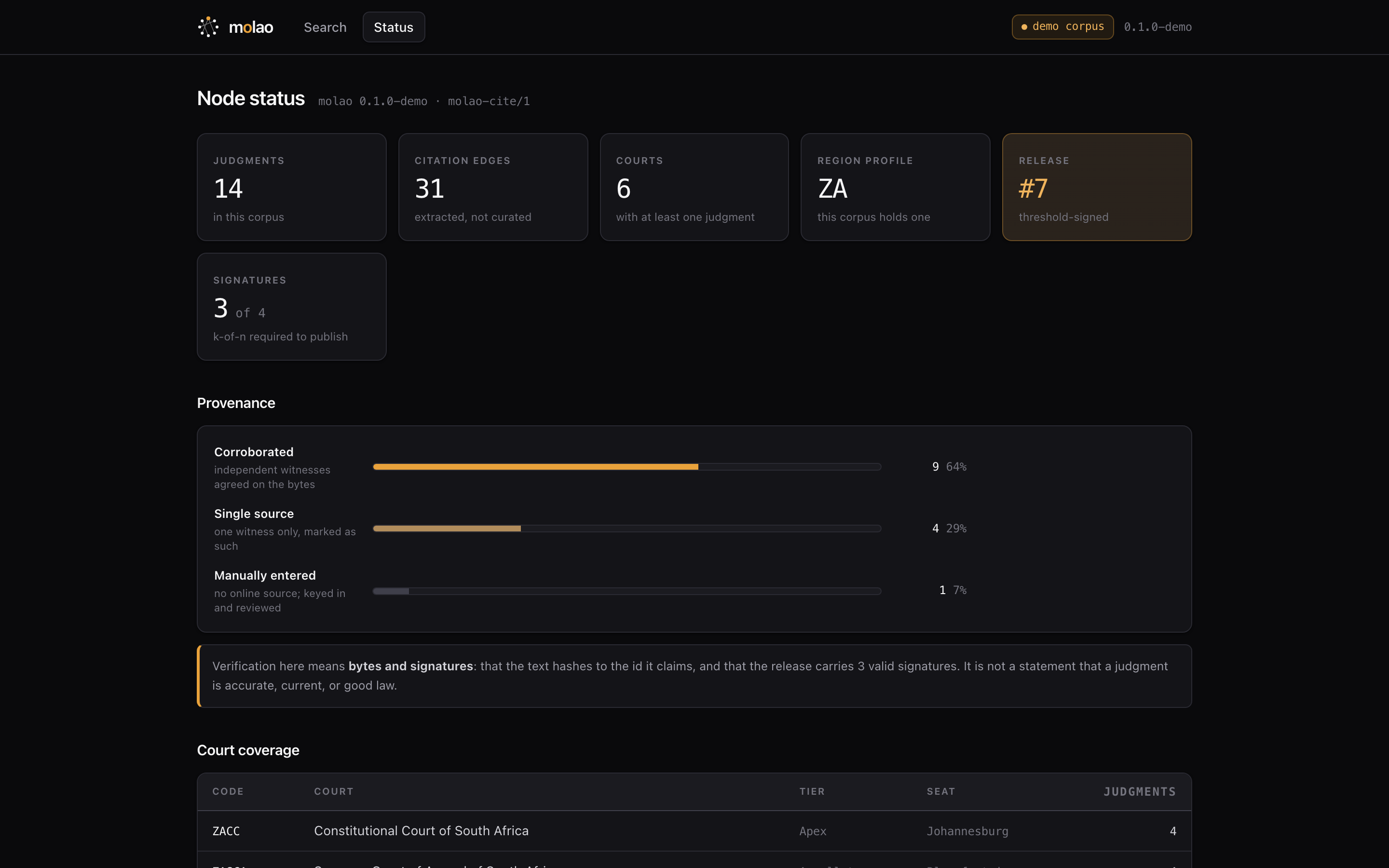This screenshot has width=1389, height=868.
Task: Click the Corroborated label
Action: pos(254,452)
